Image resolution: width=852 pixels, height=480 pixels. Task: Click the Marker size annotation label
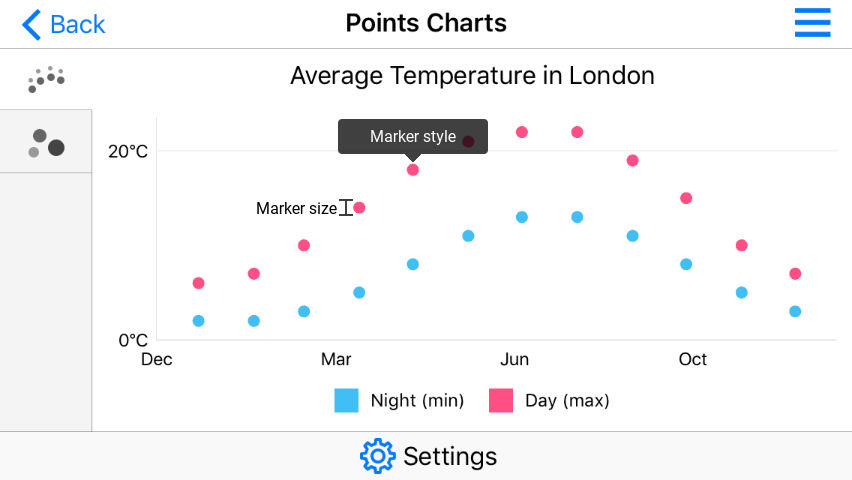click(x=296, y=208)
